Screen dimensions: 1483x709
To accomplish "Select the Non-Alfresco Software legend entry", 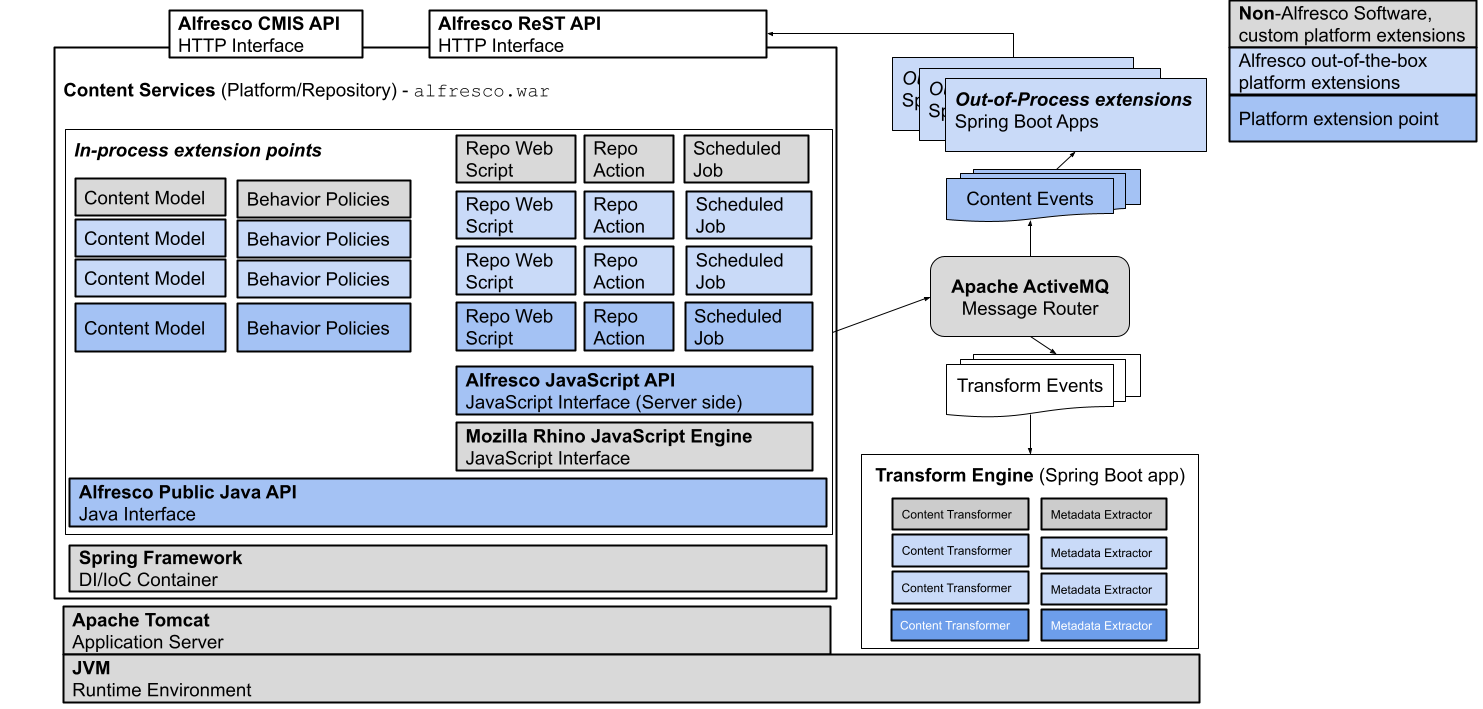I will [x=1352, y=25].
